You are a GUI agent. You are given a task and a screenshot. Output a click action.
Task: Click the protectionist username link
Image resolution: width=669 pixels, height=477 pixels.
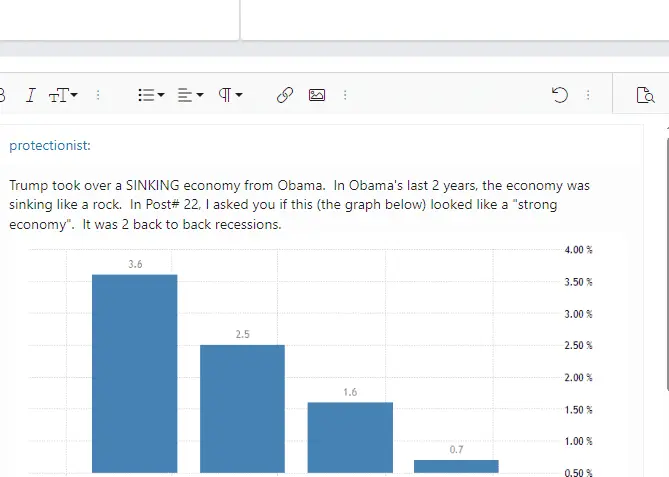pyautogui.click(x=50, y=146)
